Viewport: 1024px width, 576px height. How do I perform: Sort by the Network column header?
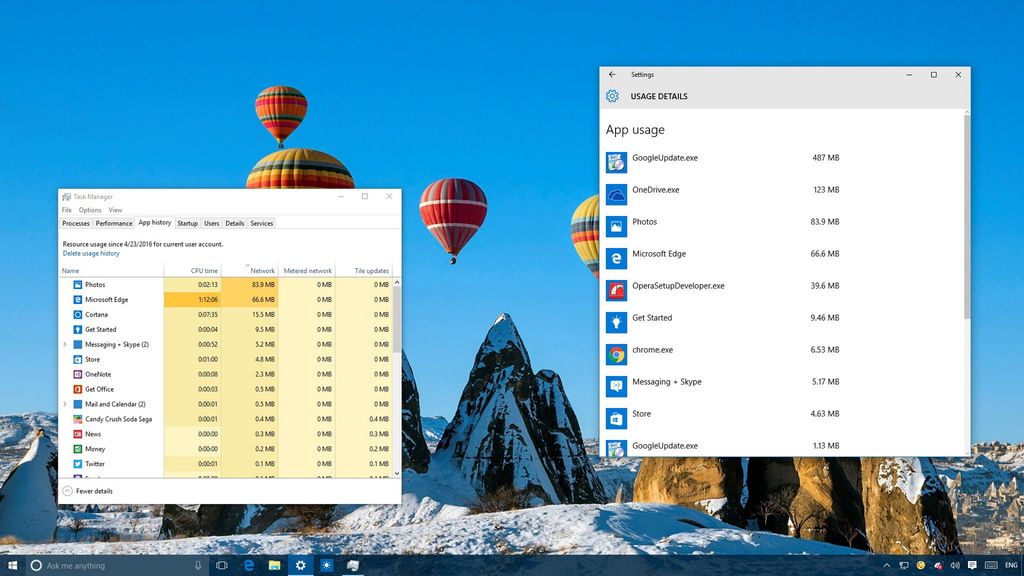[262, 270]
